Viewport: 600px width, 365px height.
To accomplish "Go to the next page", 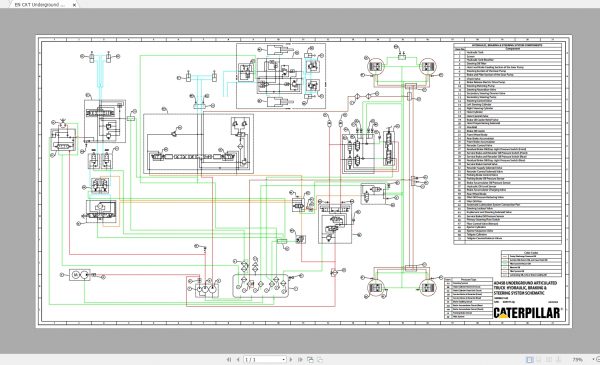I will pos(290,360).
